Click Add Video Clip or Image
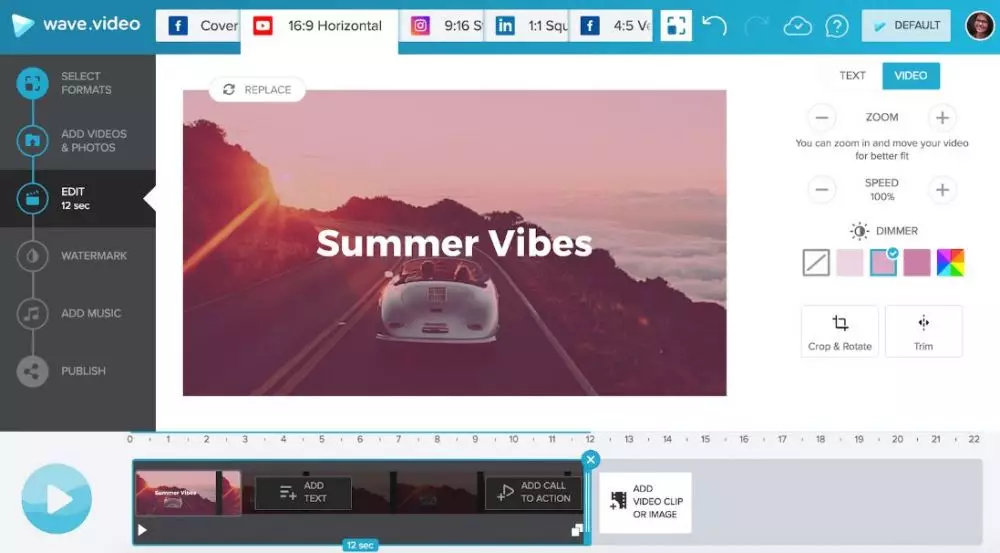Image resolution: width=1000 pixels, height=553 pixels. click(x=645, y=502)
